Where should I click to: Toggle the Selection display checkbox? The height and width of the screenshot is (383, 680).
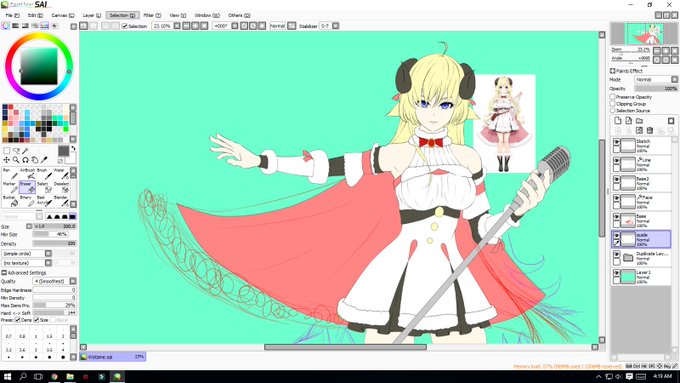[125, 26]
